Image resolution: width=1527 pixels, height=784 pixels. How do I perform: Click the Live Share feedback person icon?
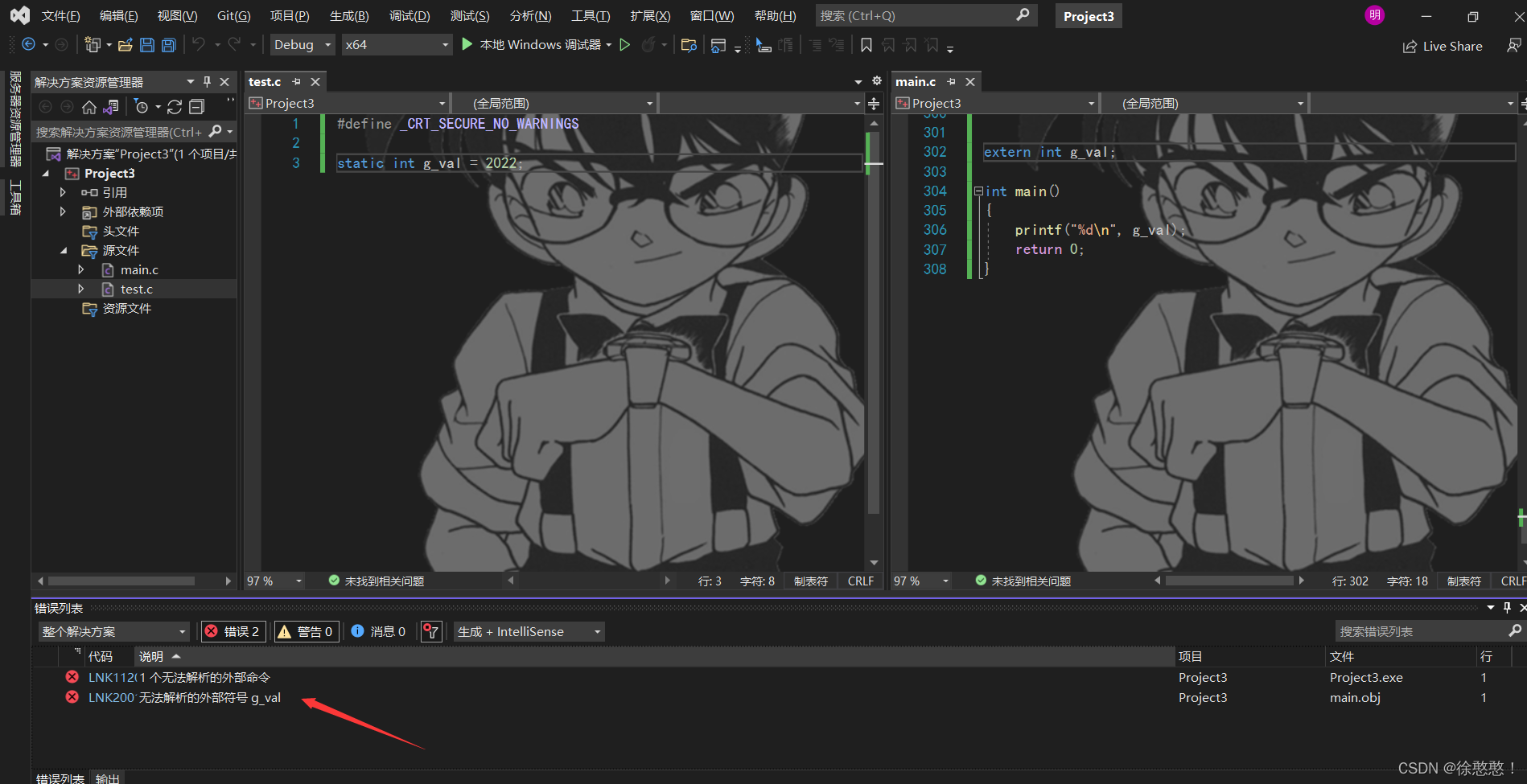(1513, 46)
